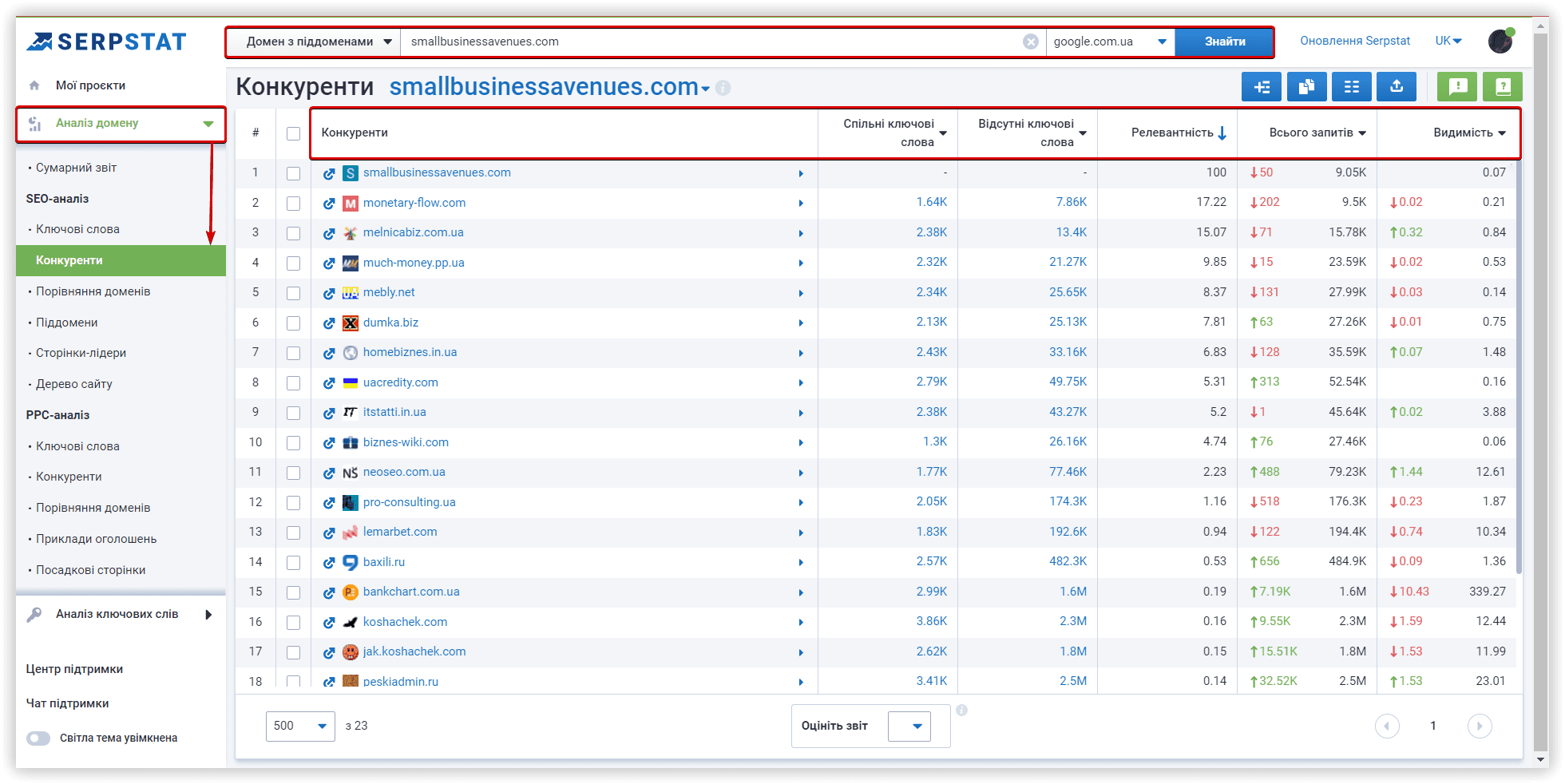Check the box for much-money.pp.ua row

click(294, 263)
